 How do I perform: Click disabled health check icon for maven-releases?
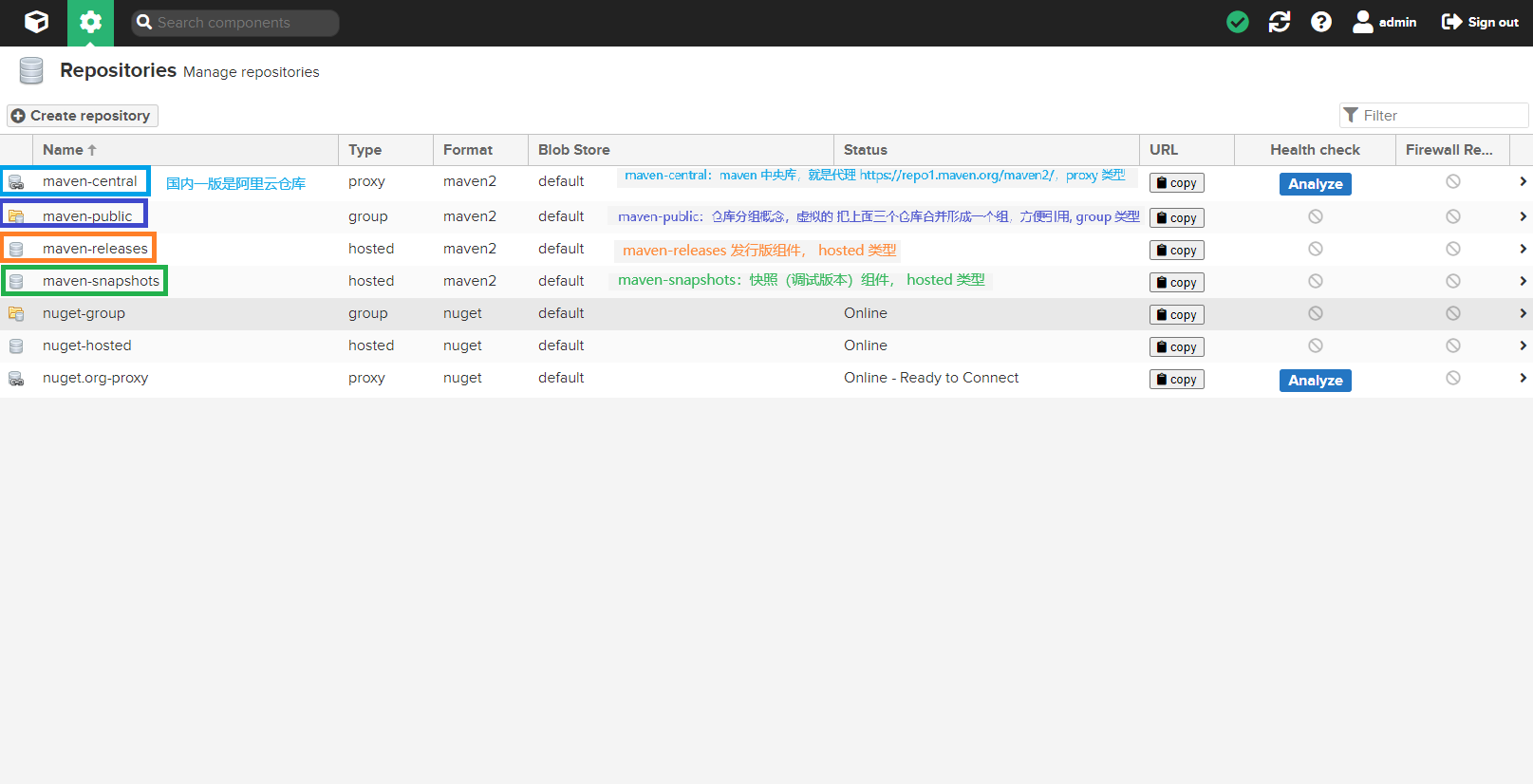pyautogui.click(x=1316, y=249)
